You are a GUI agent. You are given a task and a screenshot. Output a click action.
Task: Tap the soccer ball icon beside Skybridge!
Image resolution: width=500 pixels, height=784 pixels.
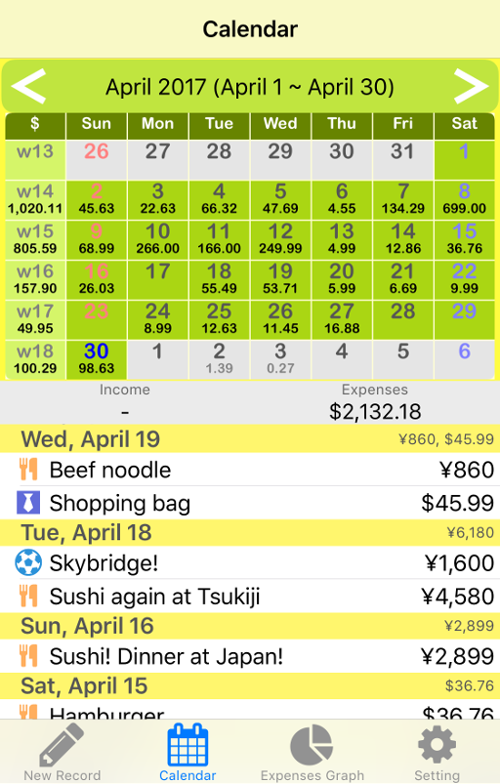pos(28,562)
